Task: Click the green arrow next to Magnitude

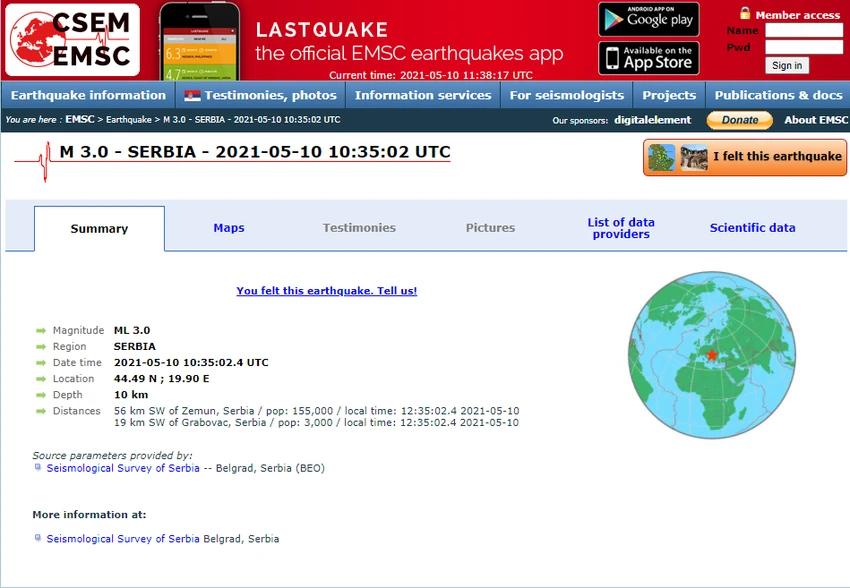Action: (x=41, y=331)
